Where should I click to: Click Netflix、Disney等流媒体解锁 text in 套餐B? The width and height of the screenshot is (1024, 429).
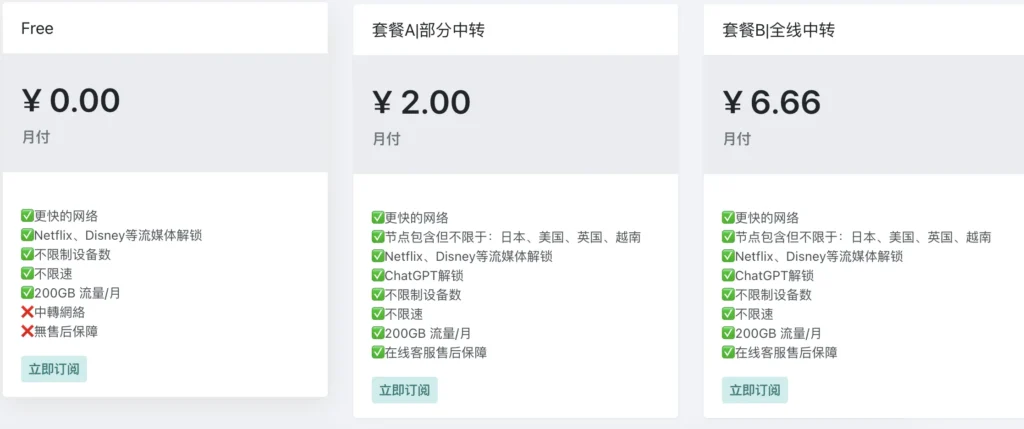819,257
